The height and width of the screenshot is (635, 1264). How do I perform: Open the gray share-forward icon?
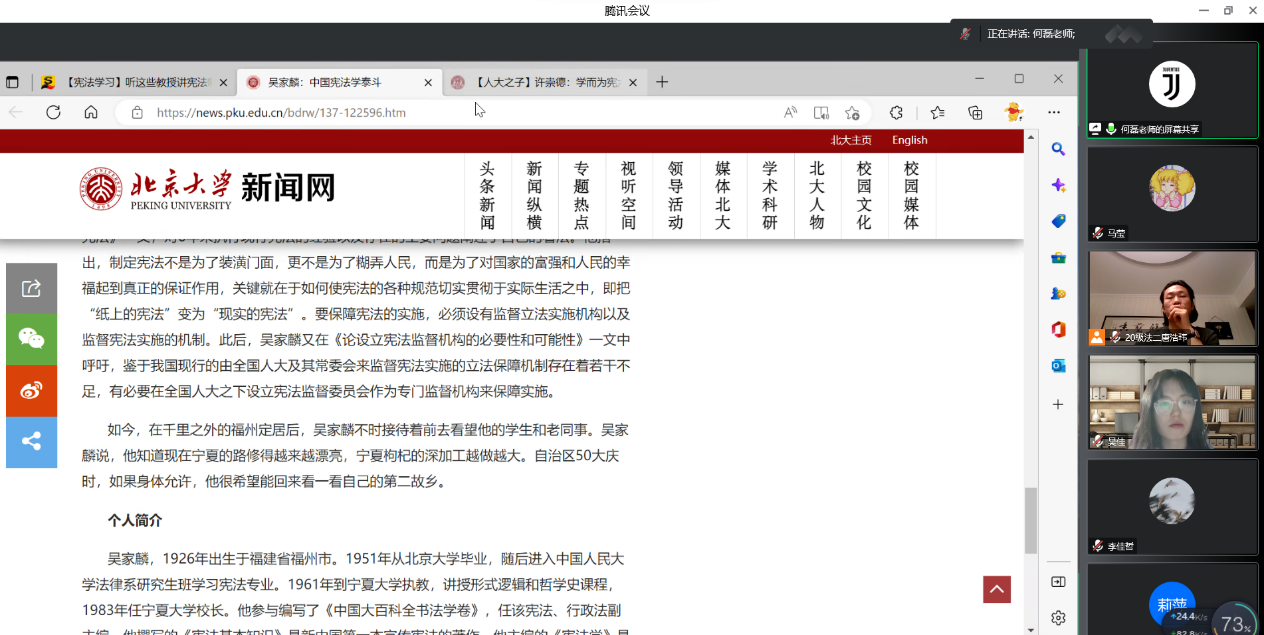pos(31,289)
